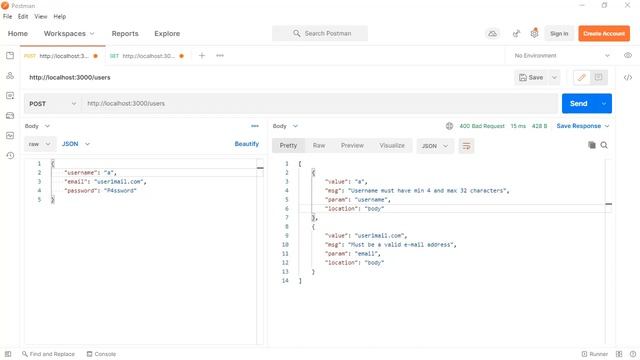Beautify the request JSON
Viewport: 640px width, 360px height.
coord(247,144)
